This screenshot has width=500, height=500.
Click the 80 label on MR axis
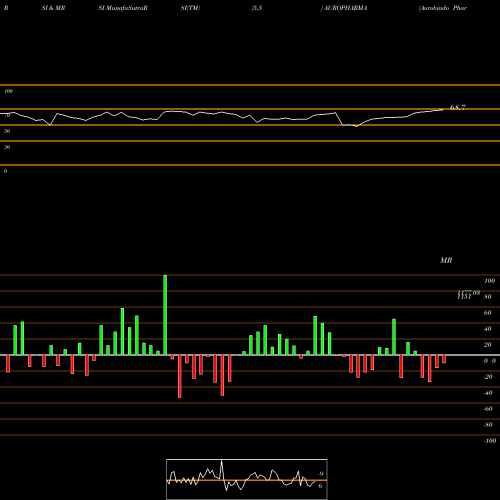(488, 297)
